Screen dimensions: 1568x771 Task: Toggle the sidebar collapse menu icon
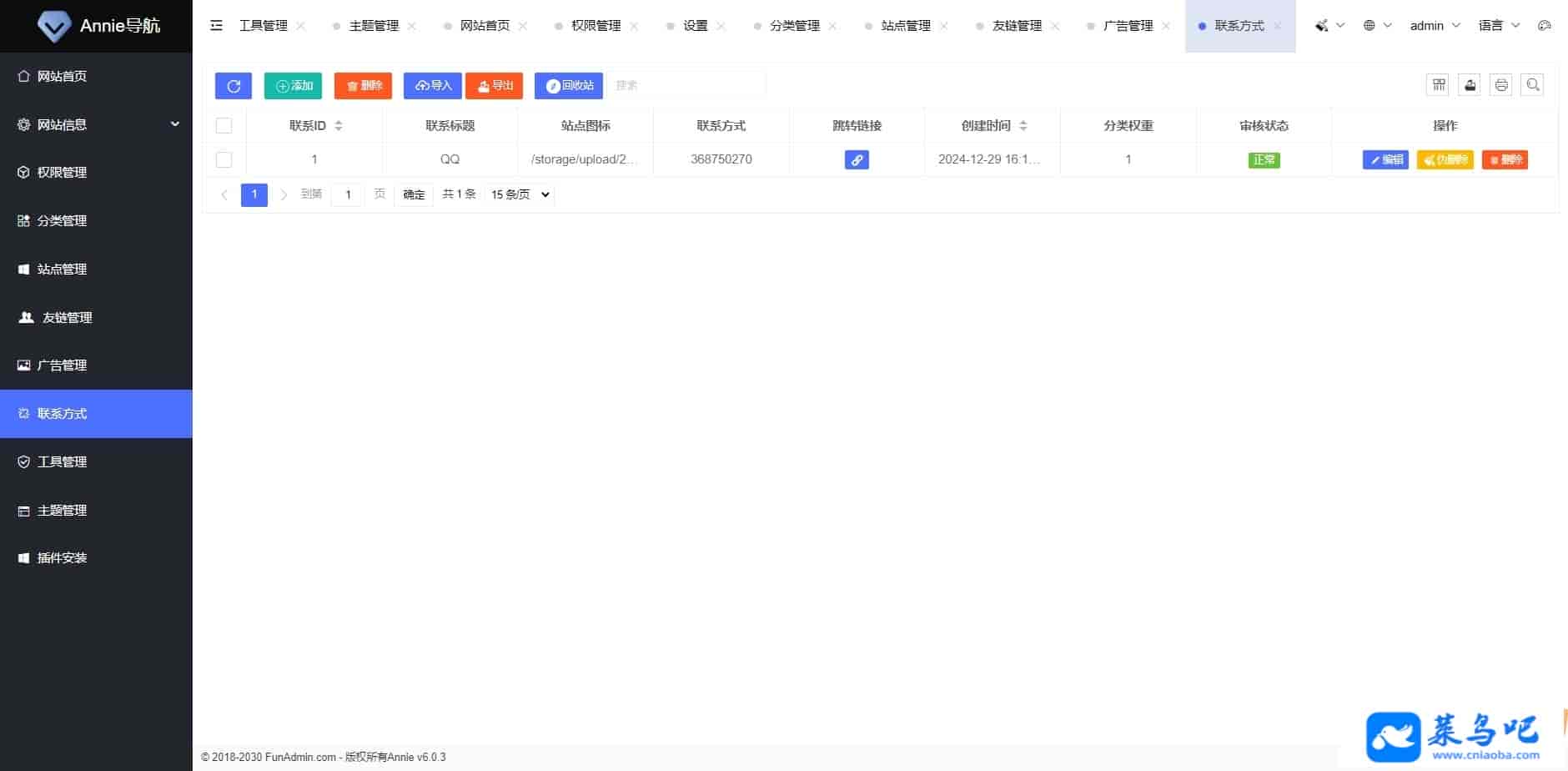coord(217,26)
